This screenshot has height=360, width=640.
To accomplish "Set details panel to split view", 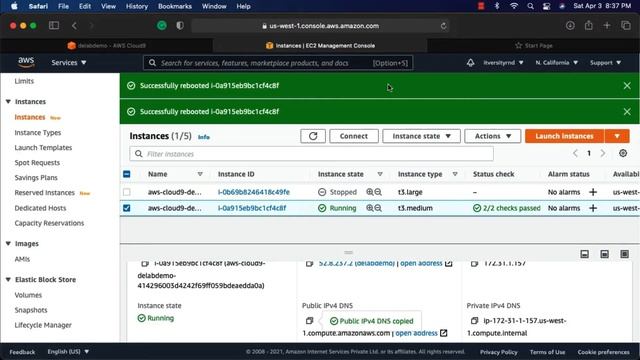I will 604,254.
